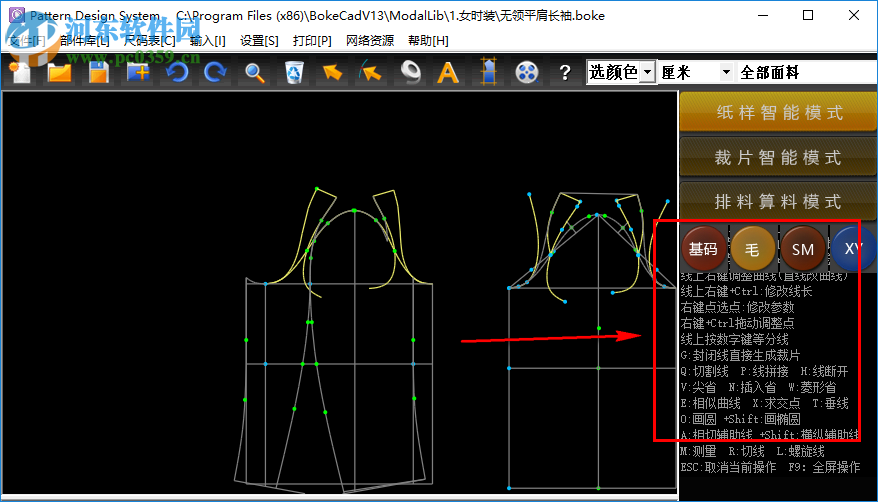
Task: Select the orange arrow pointer tool
Action: (x=333, y=73)
